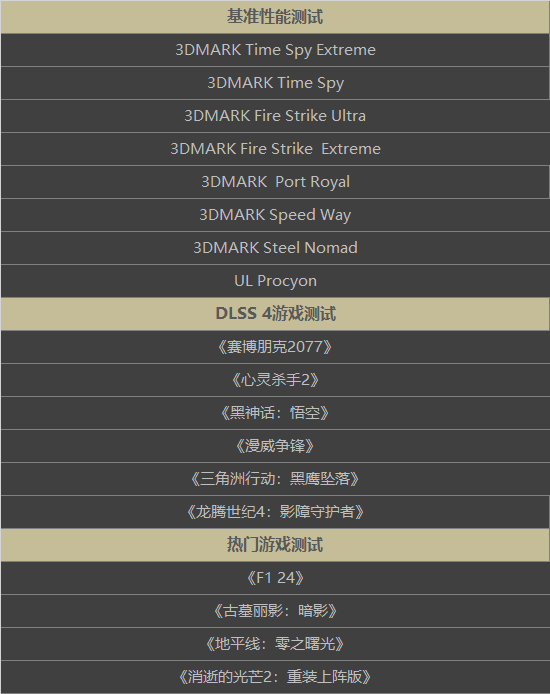The width and height of the screenshot is (550, 694).
Task: Click 3DMARK Fire Strike Ultra entry
Action: click(x=275, y=116)
